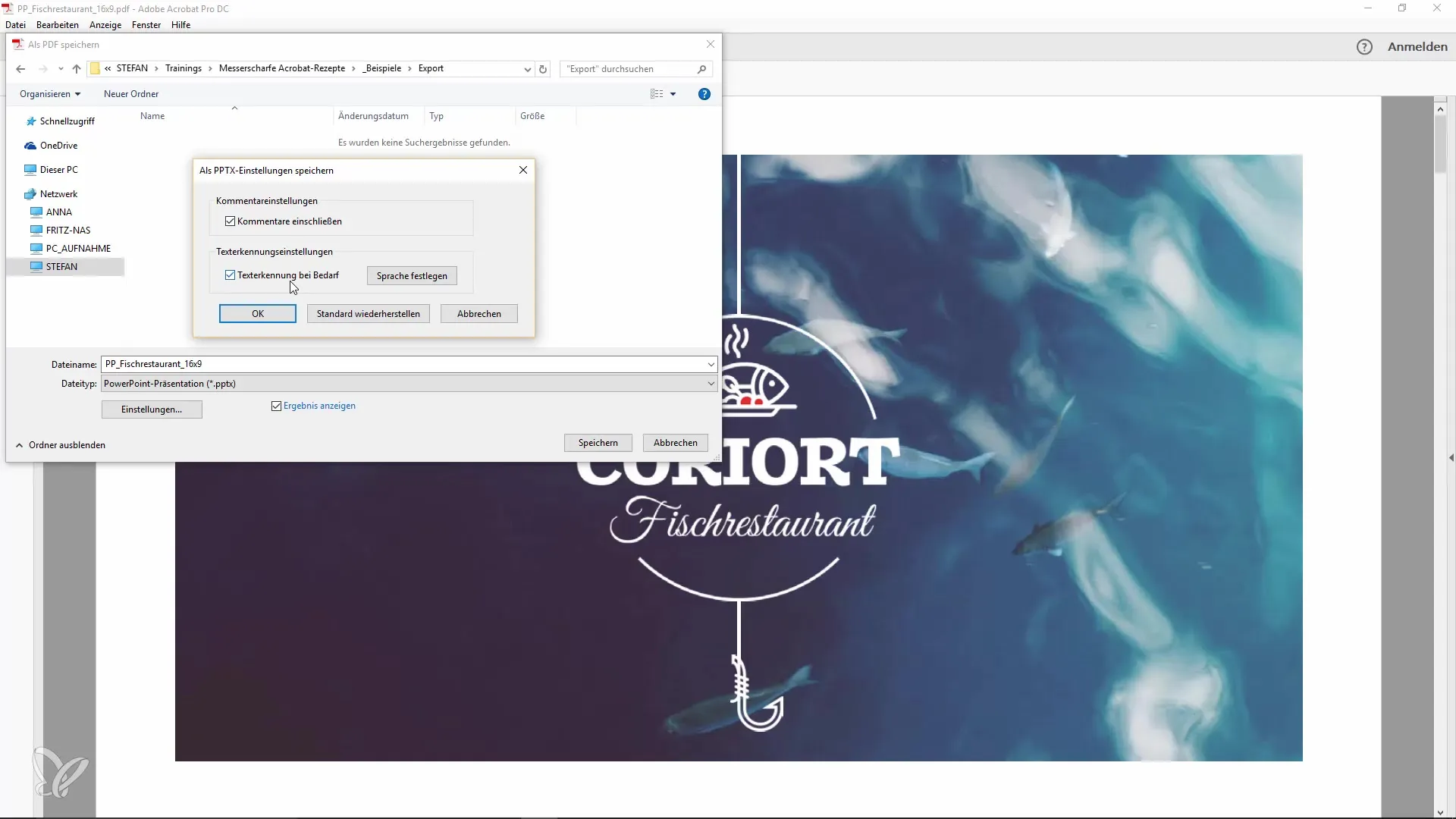The height and width of the screenshot is (819, 1456).
Task: Click Messerscharfe Acrobat-Rezepte breadcrumb
Action: pos(282,69)
